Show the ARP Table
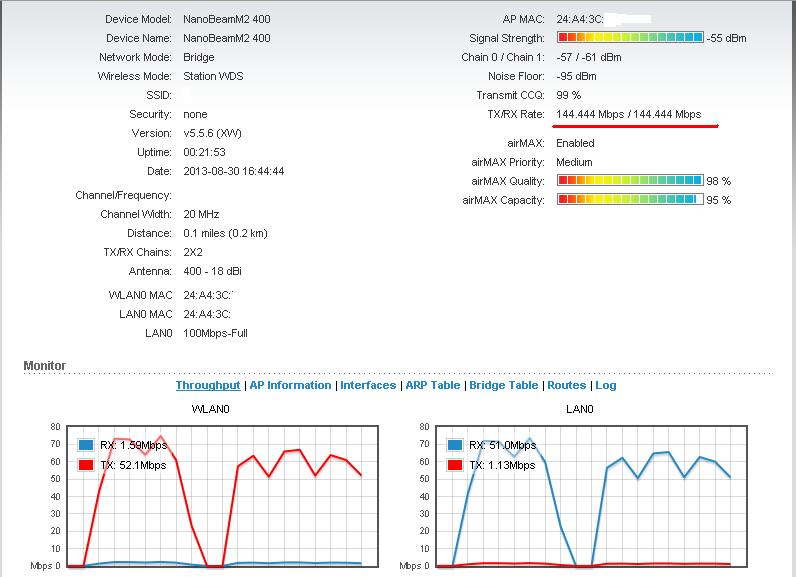796x577 pixels. [432, 386]
